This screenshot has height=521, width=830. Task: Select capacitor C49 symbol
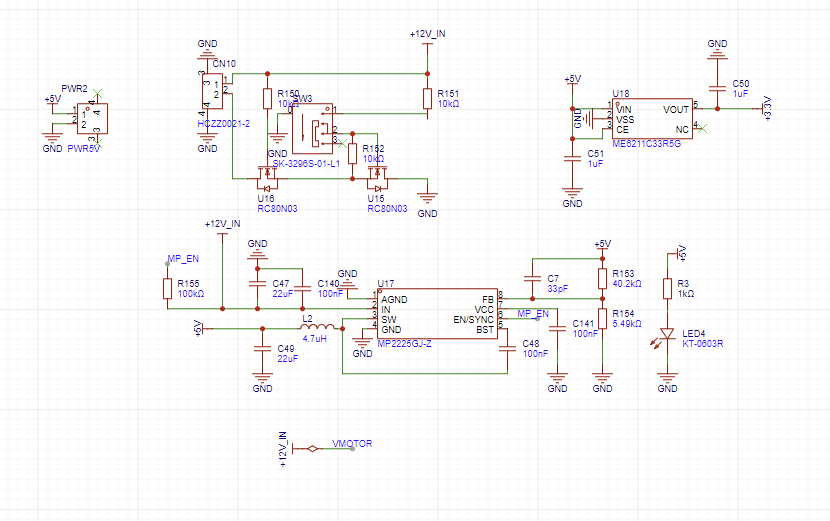pos(263,349)
